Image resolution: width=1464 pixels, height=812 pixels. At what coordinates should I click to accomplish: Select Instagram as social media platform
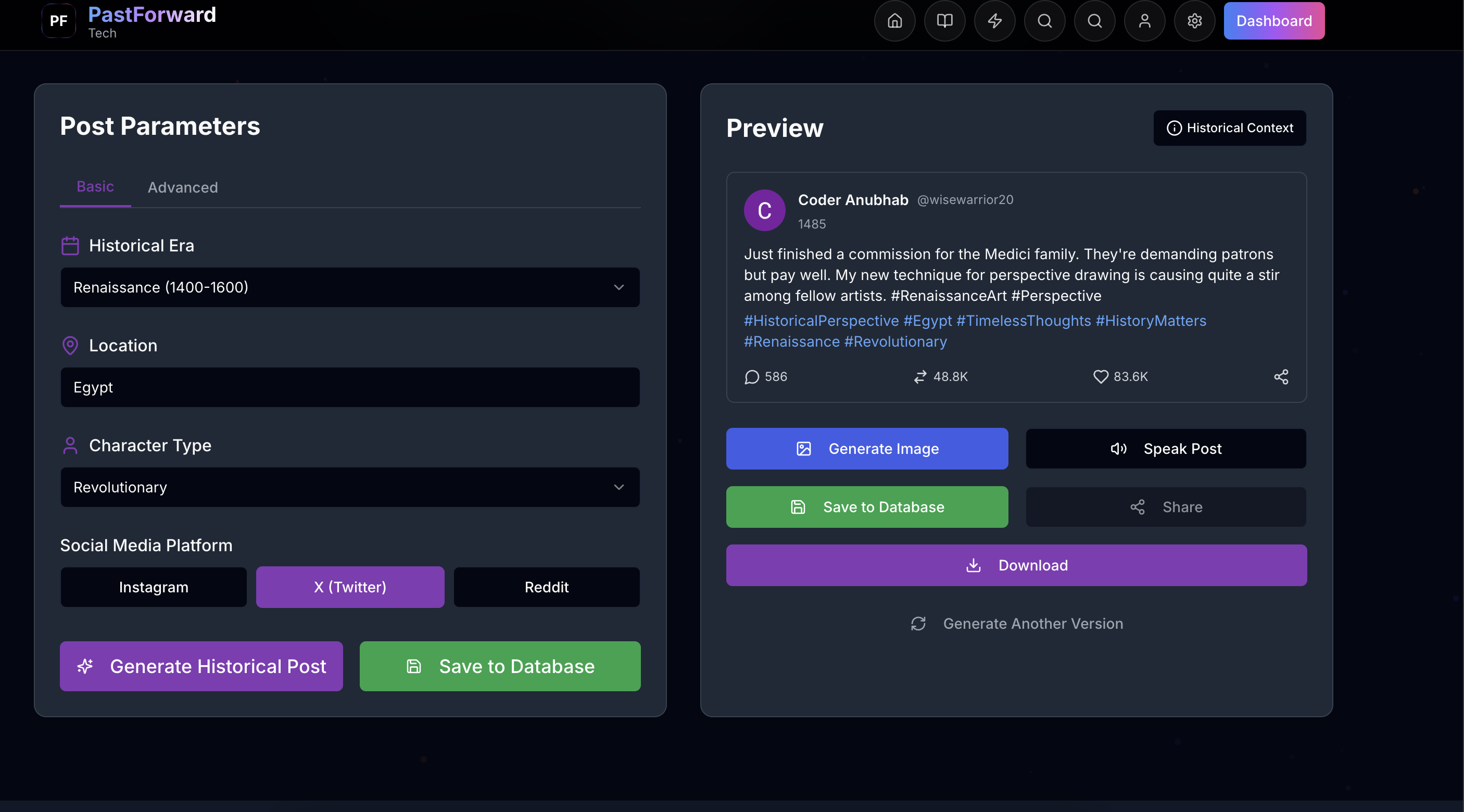pyautogui.click(x=154, y=587)
